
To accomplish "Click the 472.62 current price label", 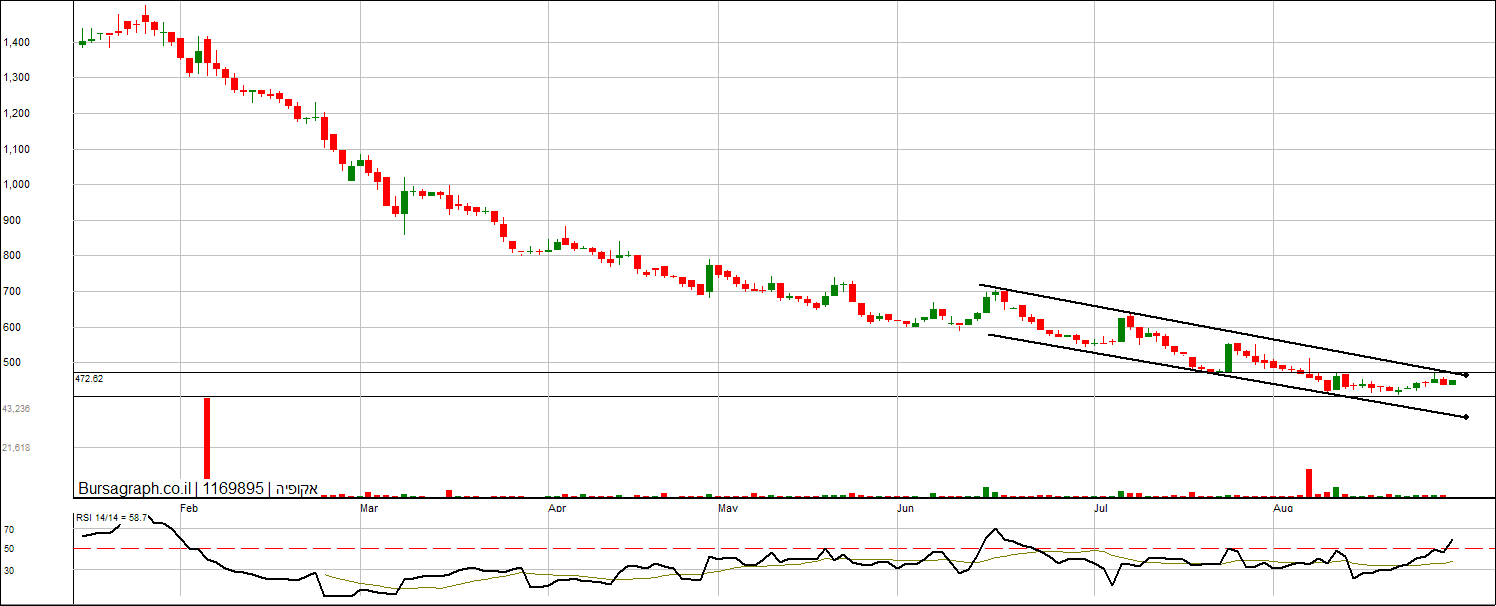I will [89, 379].
